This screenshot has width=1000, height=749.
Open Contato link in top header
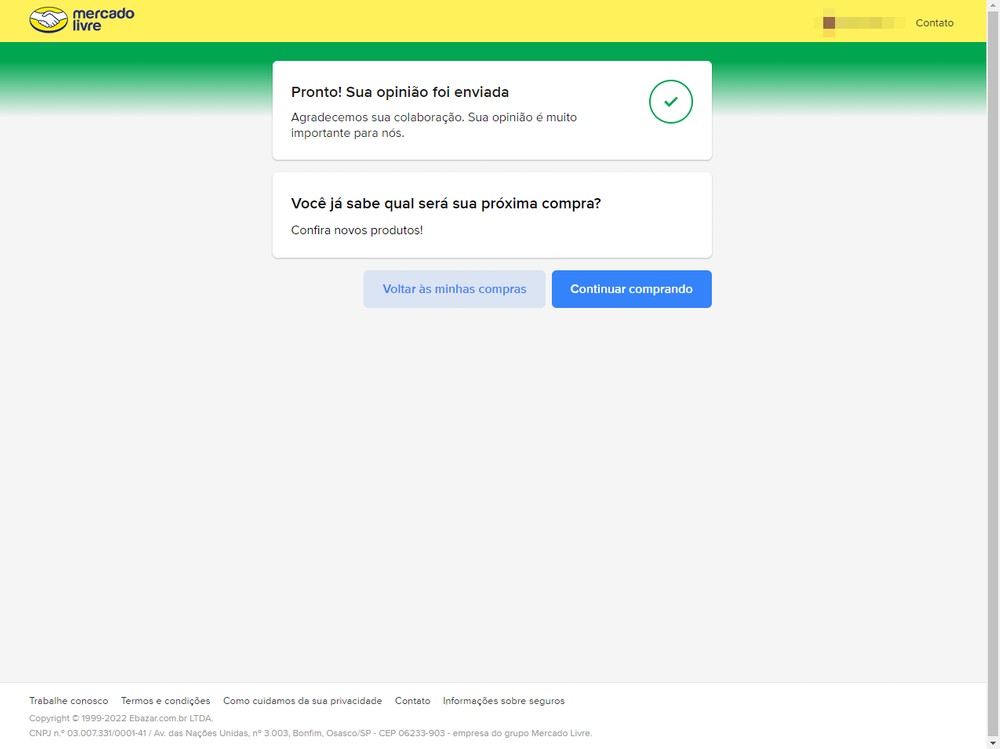coord(934,23)
